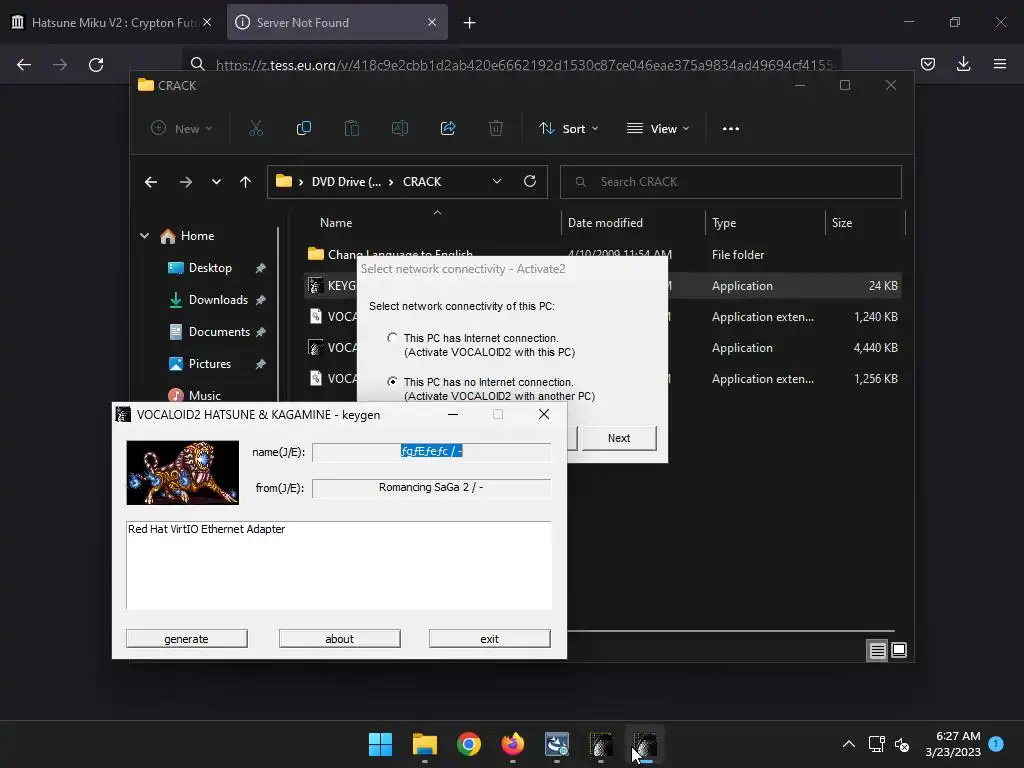Switch Explorer to large thumbnails view
The width and height of the screenshot is (1024, 768).
click(x=899, y=650)
